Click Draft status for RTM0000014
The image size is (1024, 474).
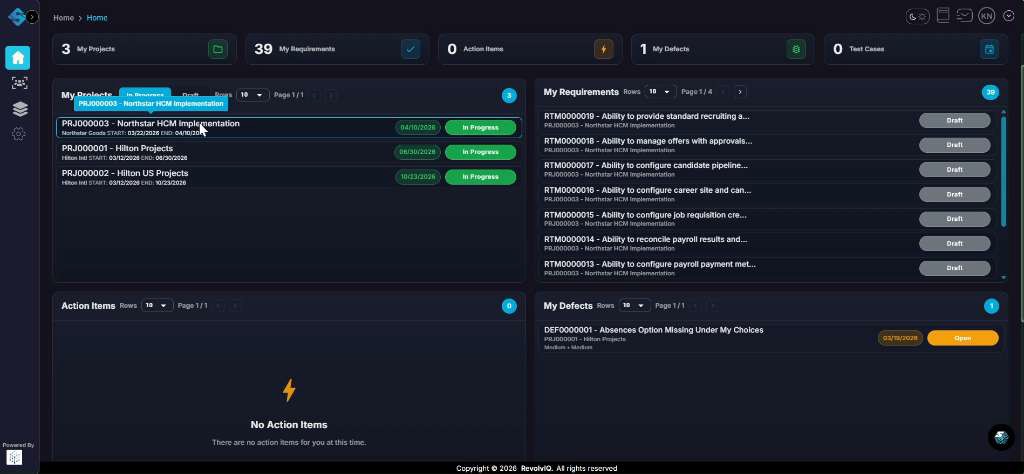coord(954,244)
